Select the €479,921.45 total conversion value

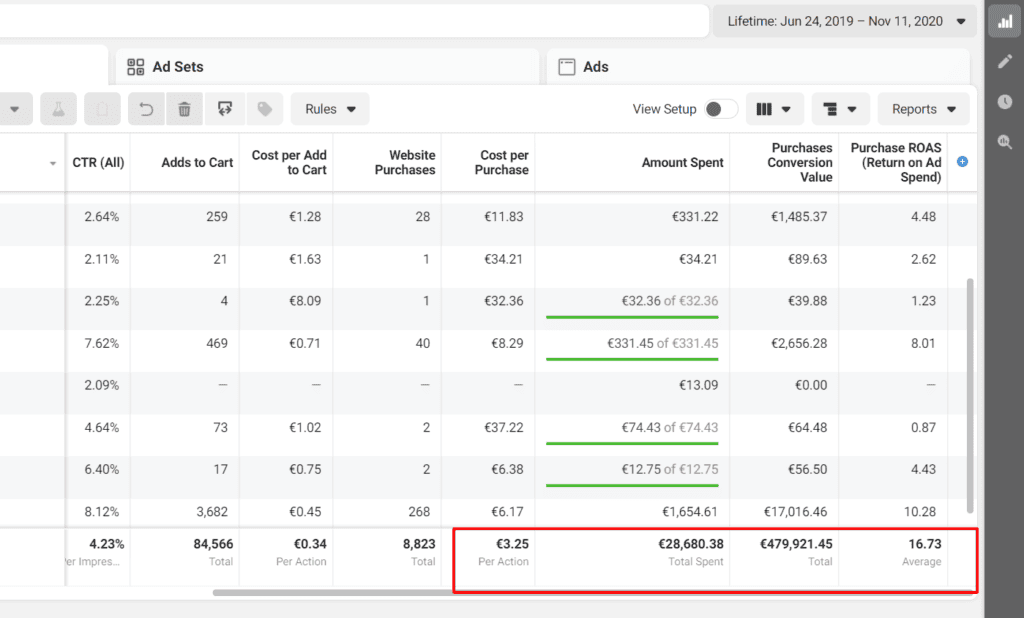(796, 544)
